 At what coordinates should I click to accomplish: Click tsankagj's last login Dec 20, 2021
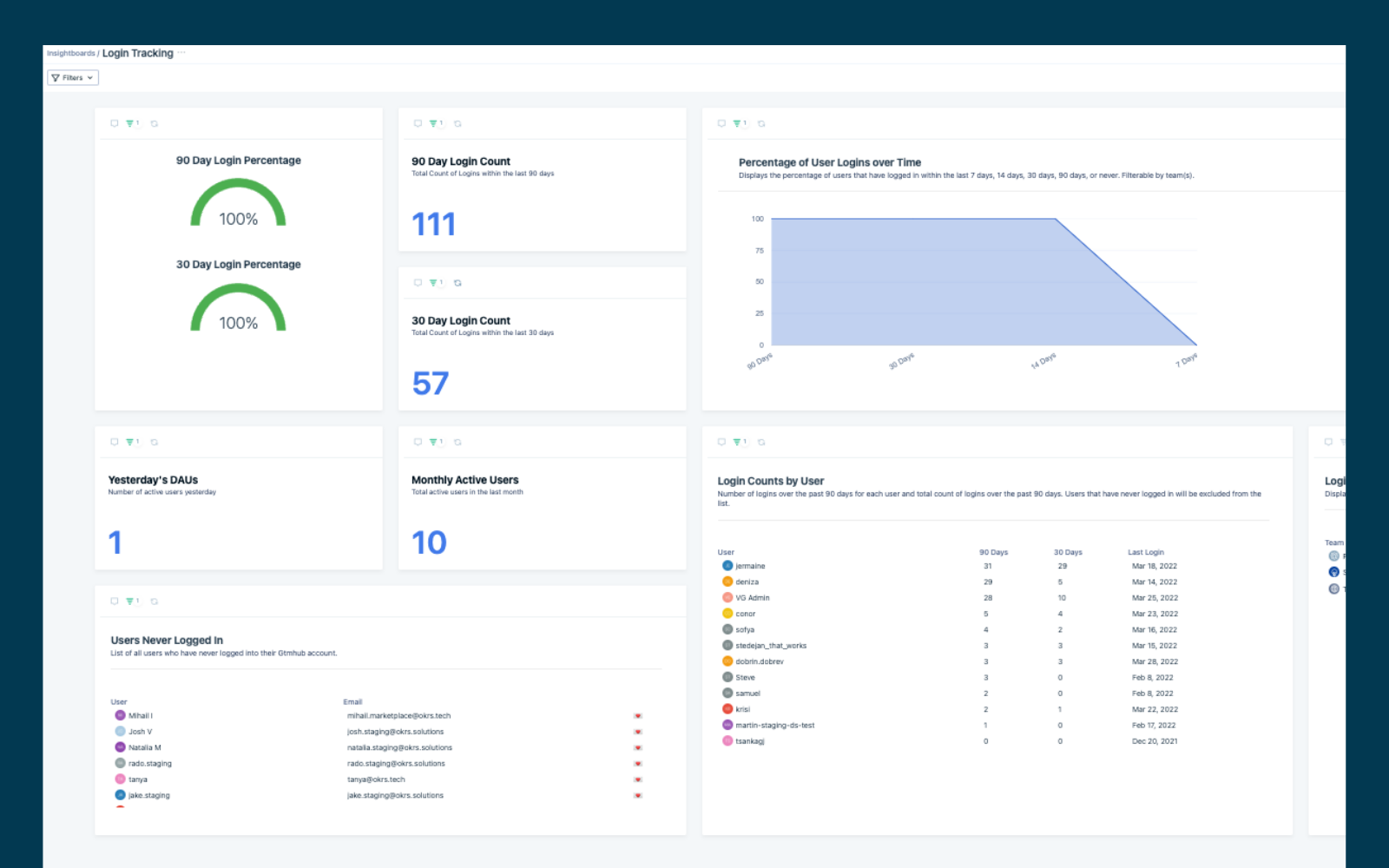click(1155, 741)
